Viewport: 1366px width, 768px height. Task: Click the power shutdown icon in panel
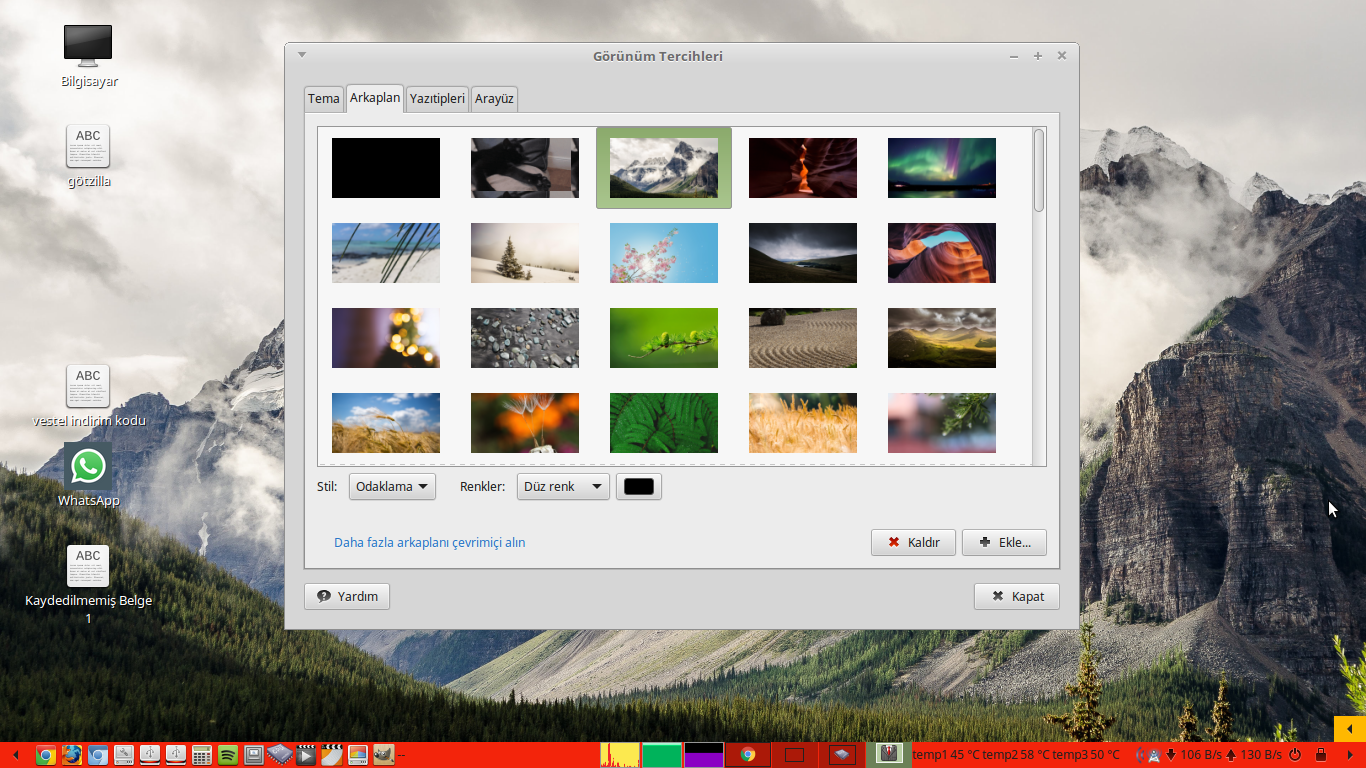pos(1295,755)
